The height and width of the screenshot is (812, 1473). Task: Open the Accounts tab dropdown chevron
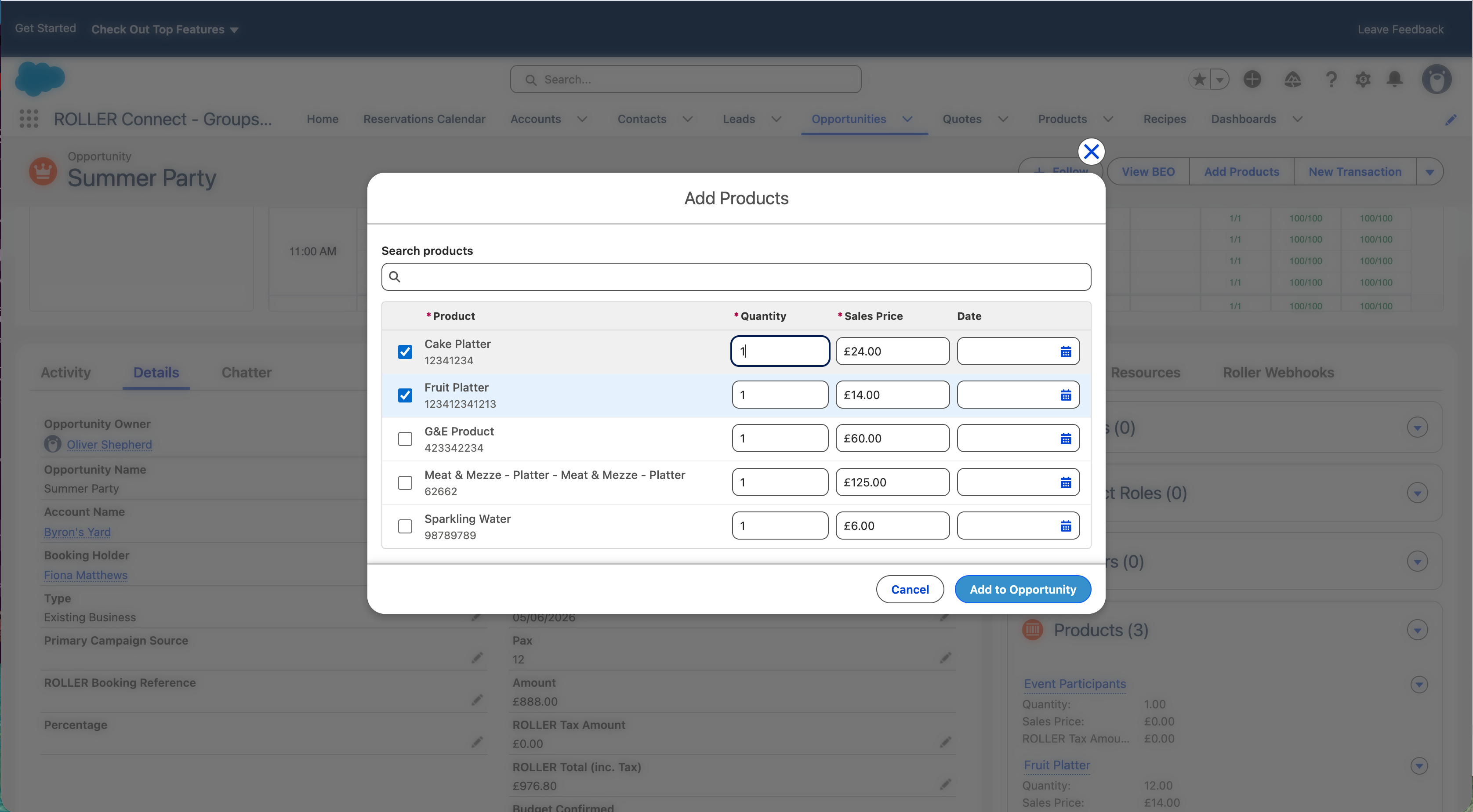582,119
